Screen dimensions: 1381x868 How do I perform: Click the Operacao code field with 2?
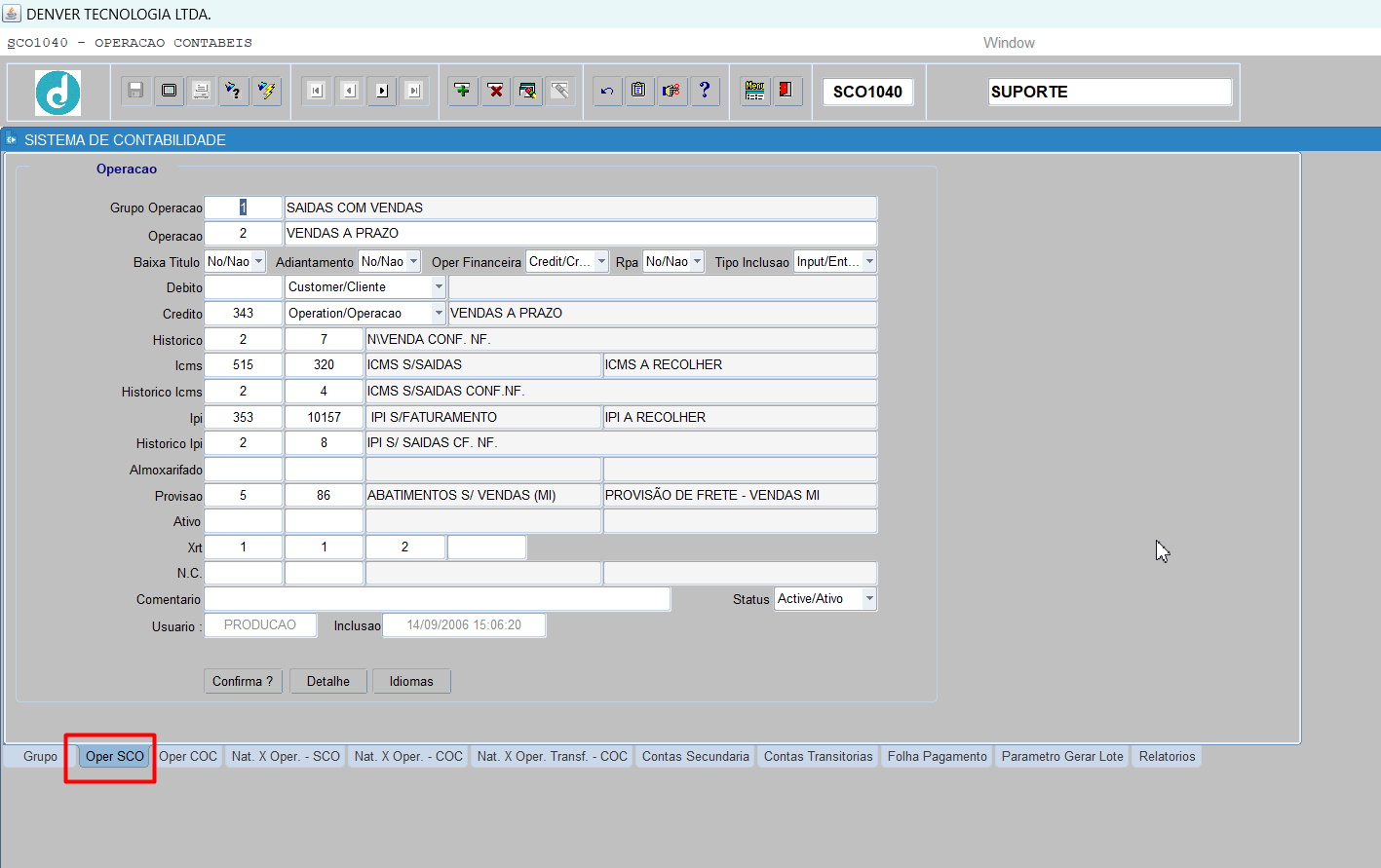coord(243,234)
